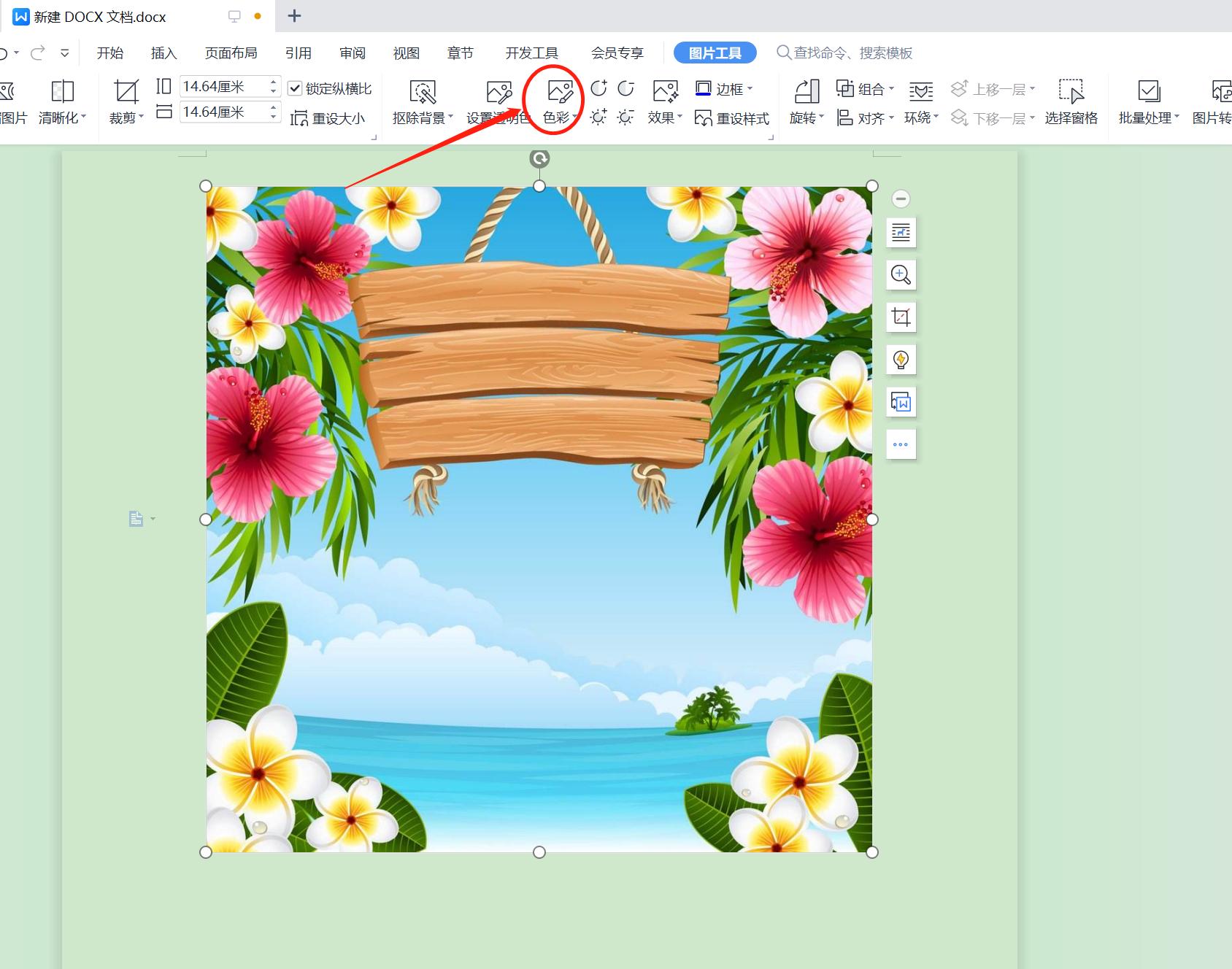The height and width of the screenshot is (969, 1232).
Task: Click the Crop (裁剪) tool icon
Action: coord(126,92)
